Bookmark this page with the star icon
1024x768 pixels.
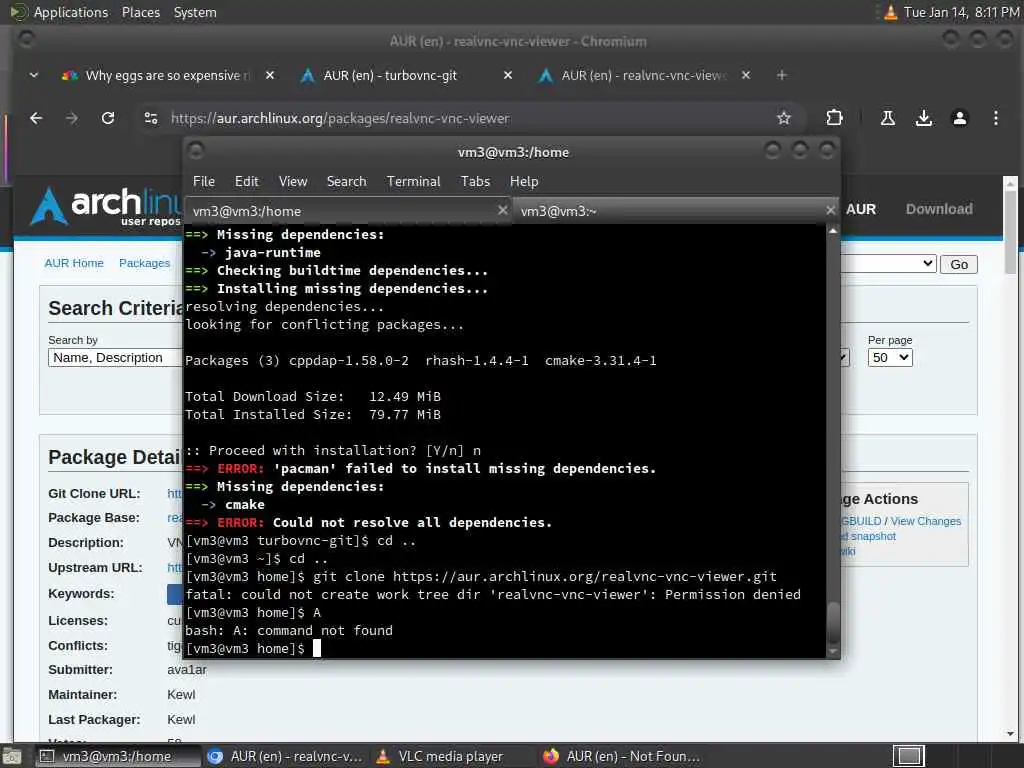pyautogui.click(x=784, y=118)
